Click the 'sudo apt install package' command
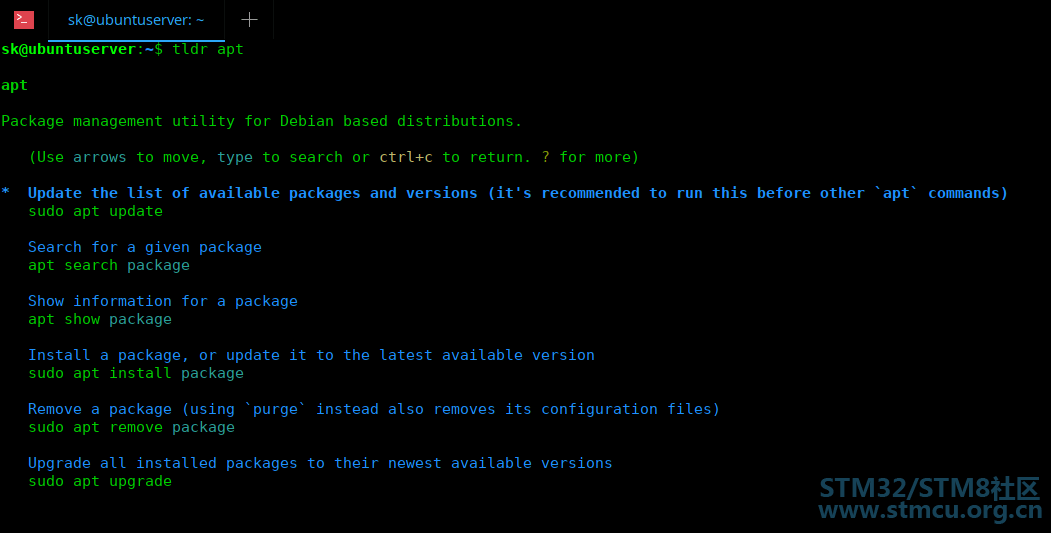 (136, 373)
